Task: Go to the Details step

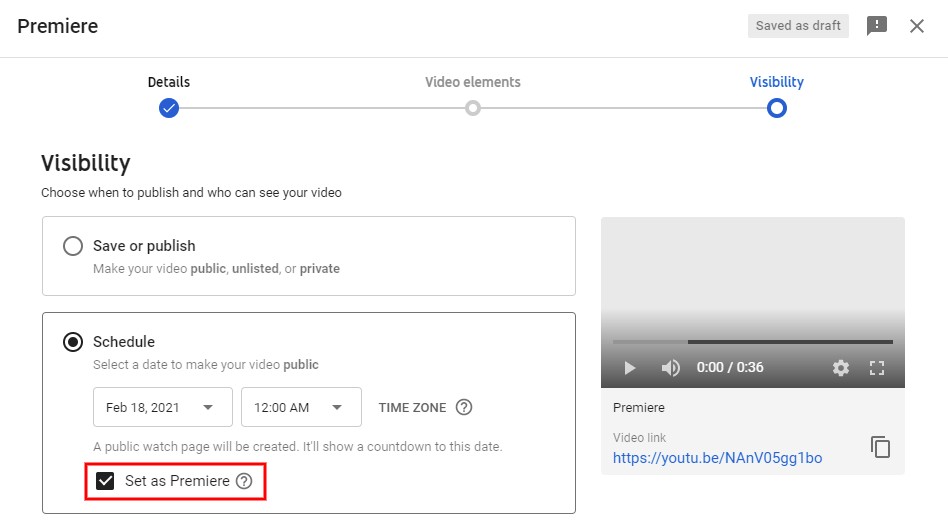Action: 169,82
